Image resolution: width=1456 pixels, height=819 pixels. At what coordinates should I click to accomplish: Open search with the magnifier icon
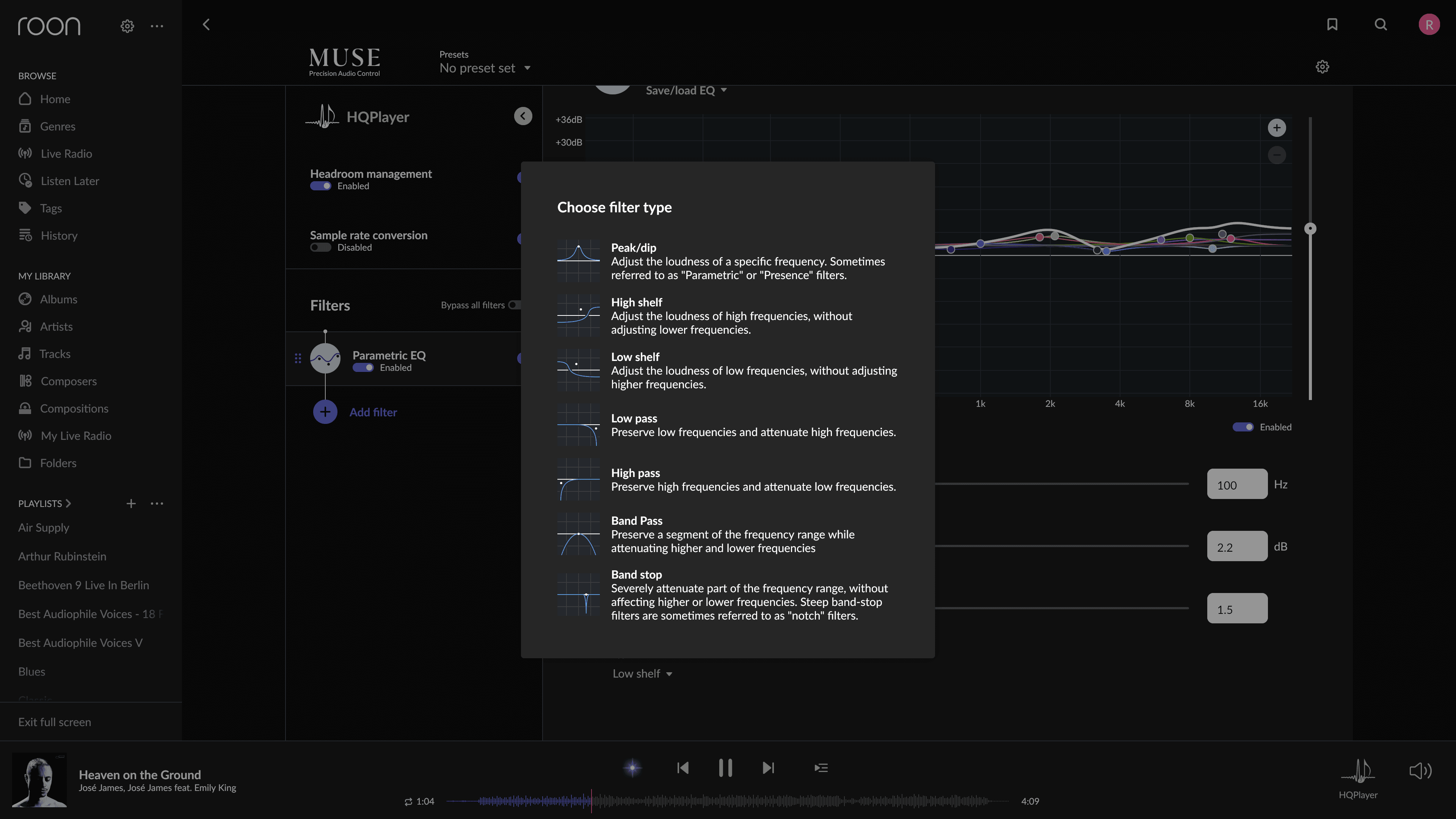point(1381,24)
